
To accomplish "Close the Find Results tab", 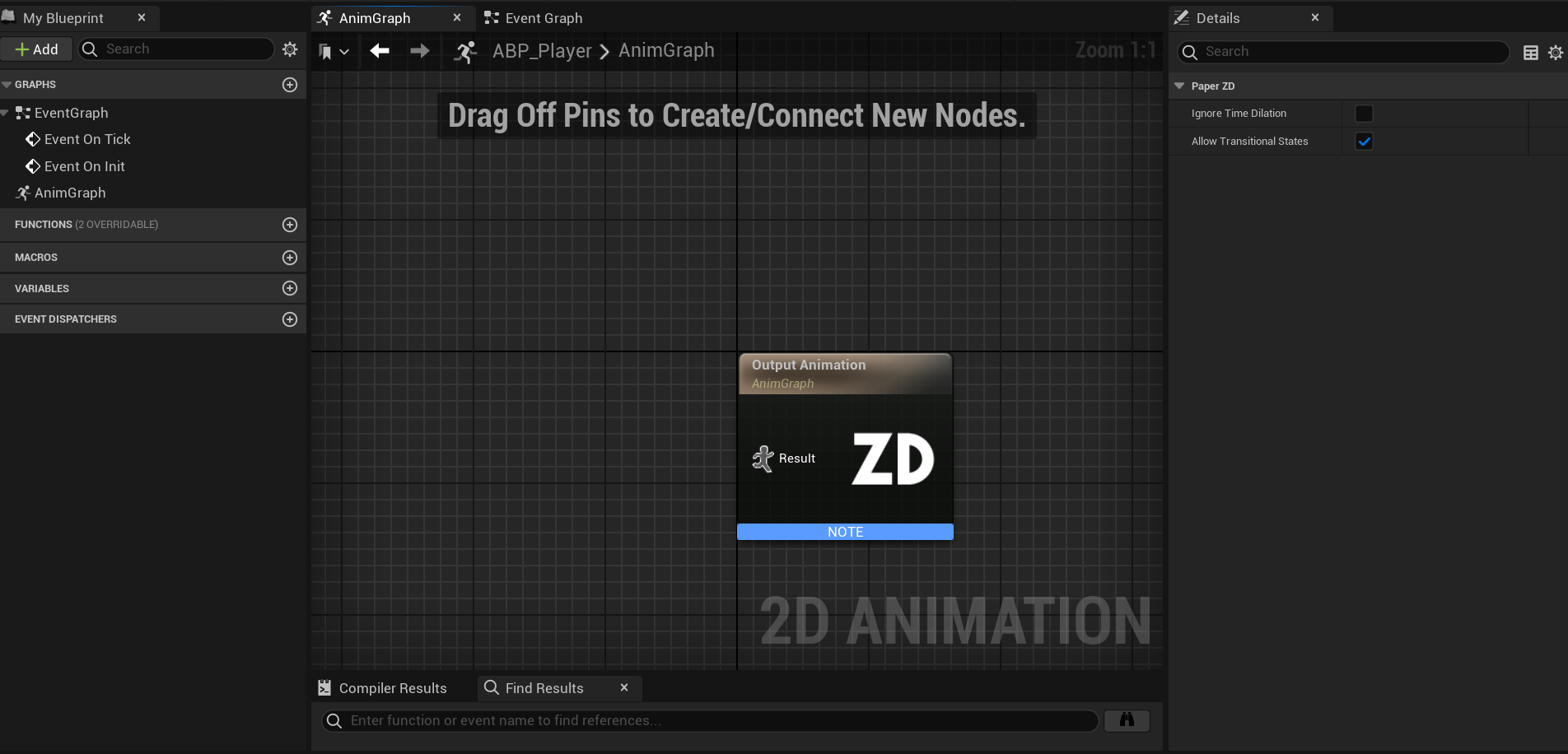I will [x=624, y=687].
